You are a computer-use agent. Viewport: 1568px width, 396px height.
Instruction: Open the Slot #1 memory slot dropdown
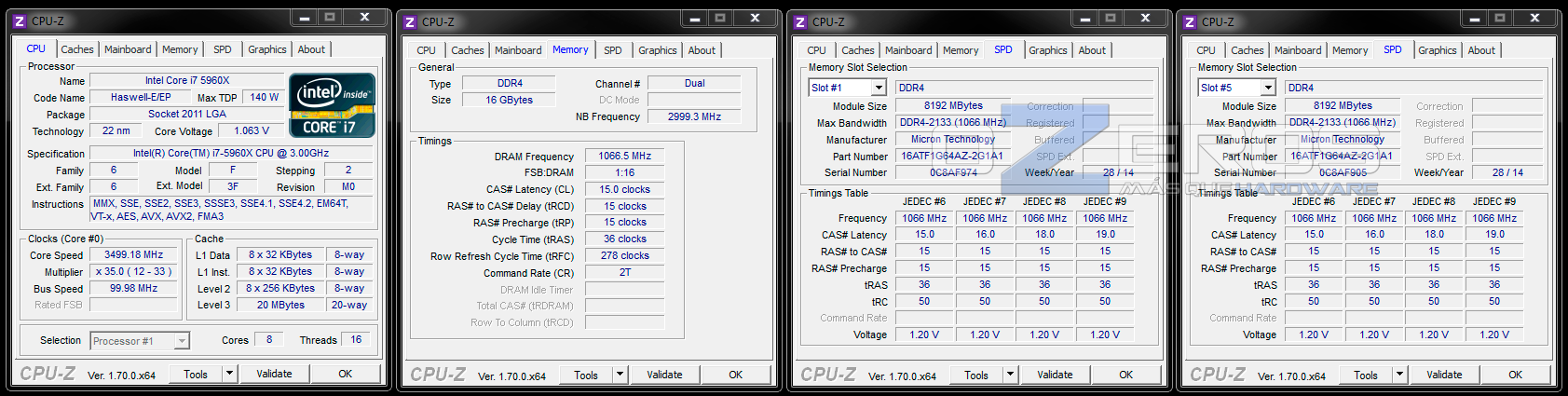click(x=878, y=88)
